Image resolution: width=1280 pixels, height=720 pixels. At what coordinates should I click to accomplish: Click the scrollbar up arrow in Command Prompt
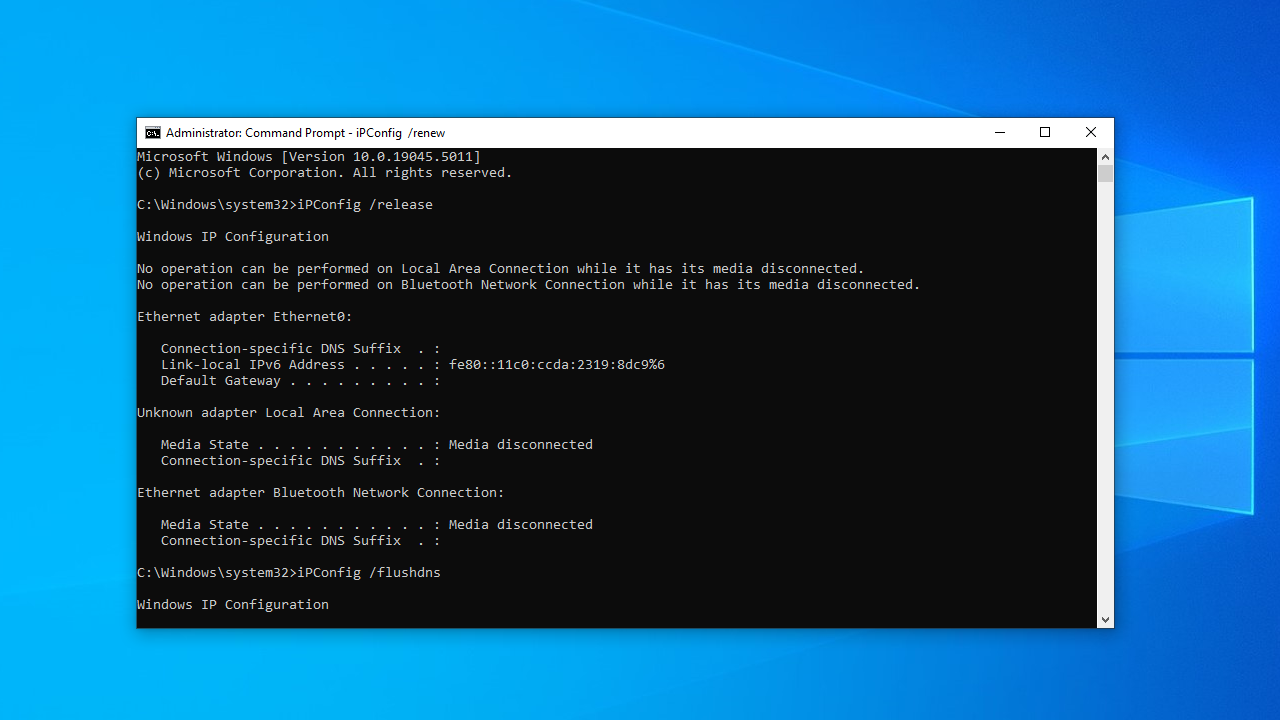(1105, 157)
